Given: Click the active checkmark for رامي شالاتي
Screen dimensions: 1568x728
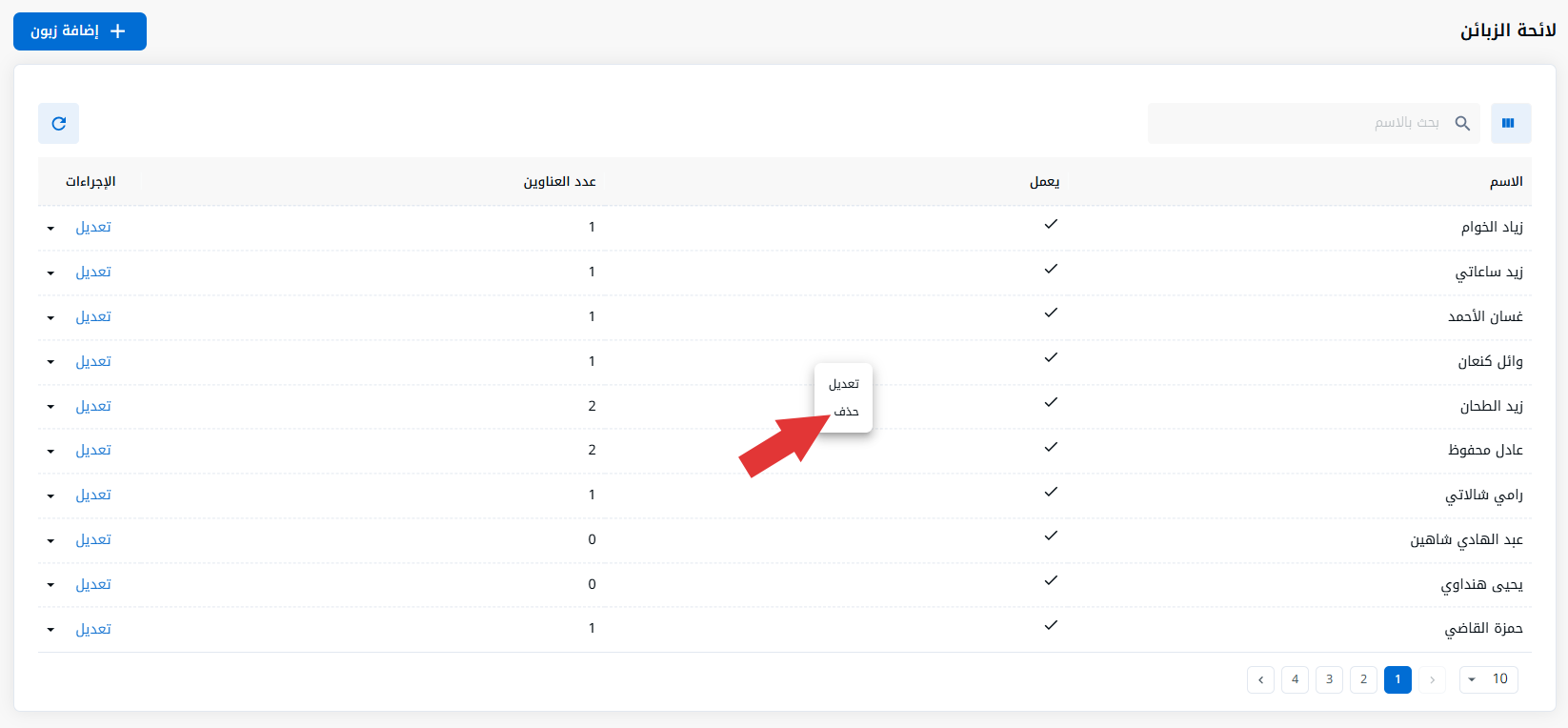Looking at the screenshot, I should (x=1051, y=492).
